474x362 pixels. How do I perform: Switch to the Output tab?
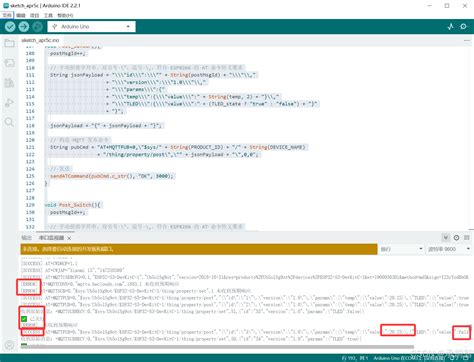click(26, 238)
